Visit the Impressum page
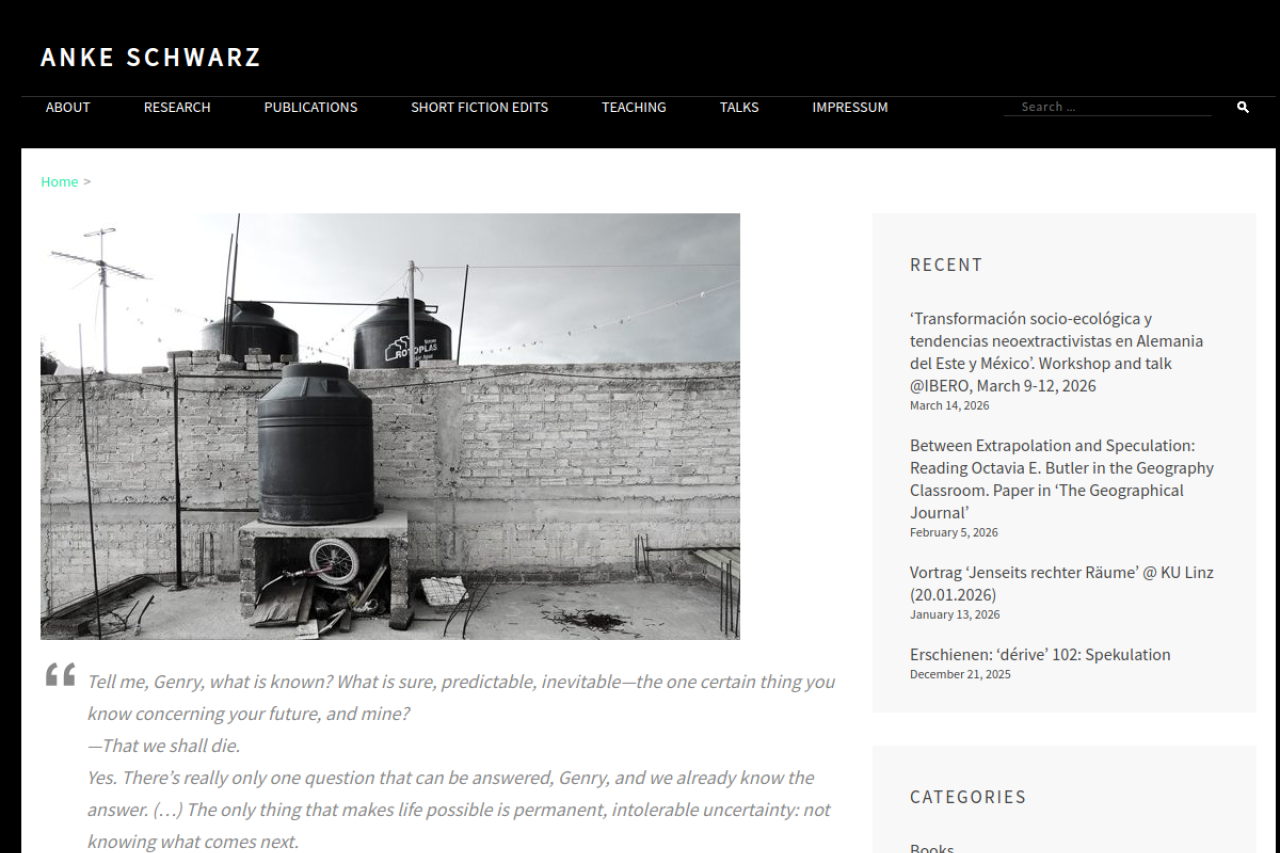Viewport: 1280px width, 853px height. tap(850, 107)
